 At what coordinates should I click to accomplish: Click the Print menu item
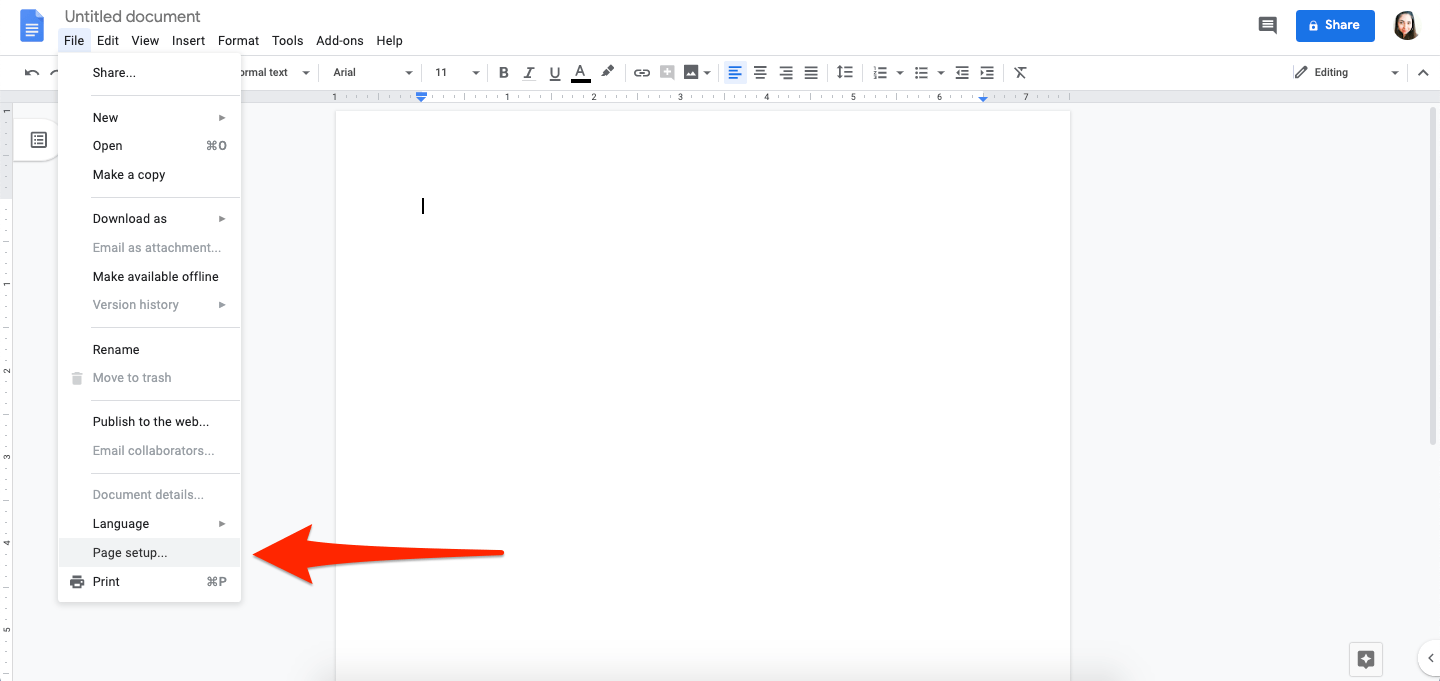(150, 582)
